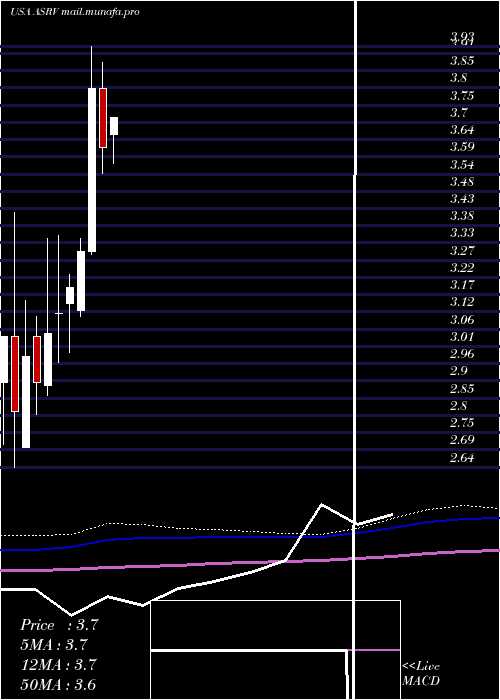Click the peak of the thick white line
The image size is (500, 700).
click(322, 505)
